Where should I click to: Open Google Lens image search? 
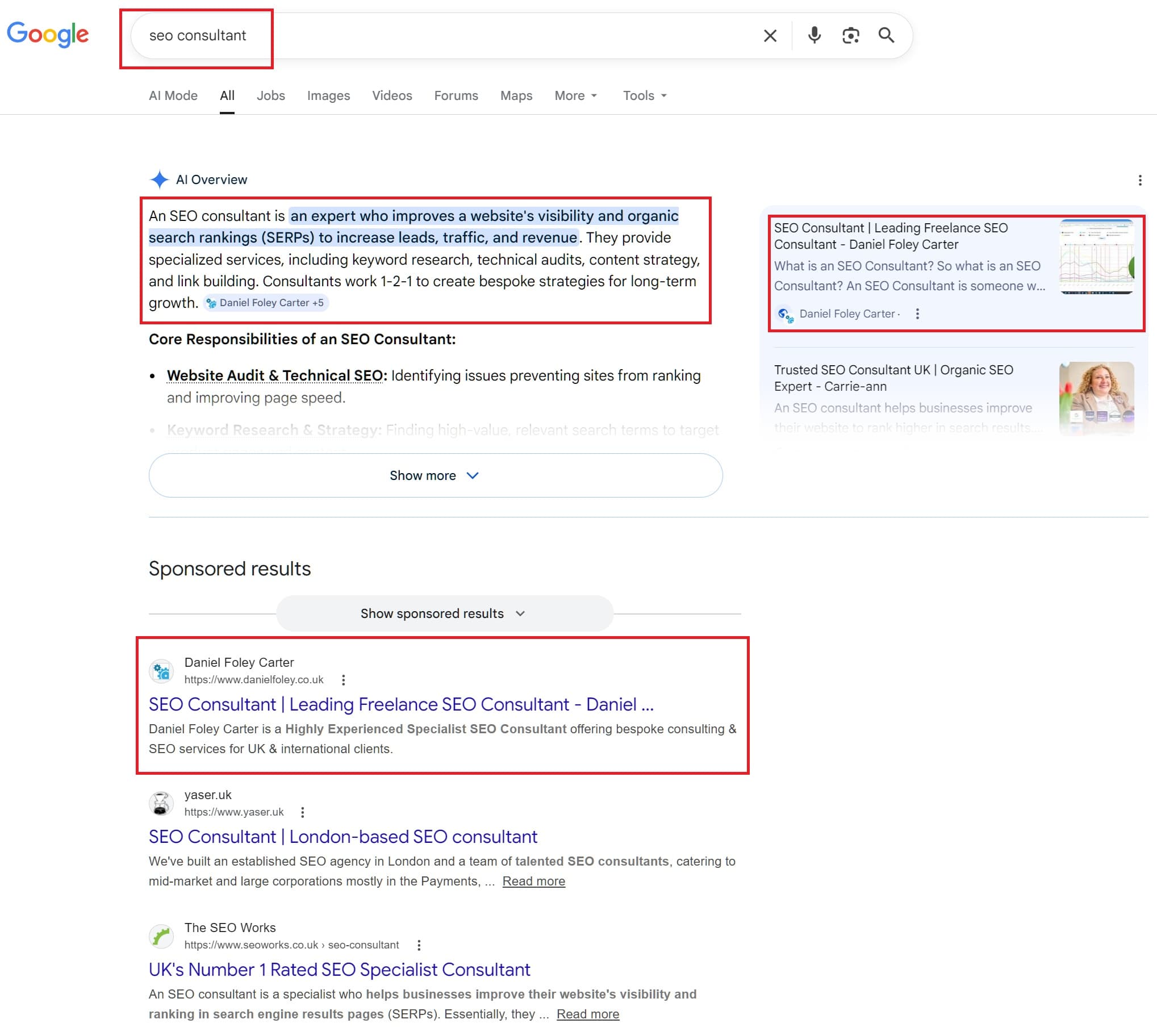click(x=850, y=35)
